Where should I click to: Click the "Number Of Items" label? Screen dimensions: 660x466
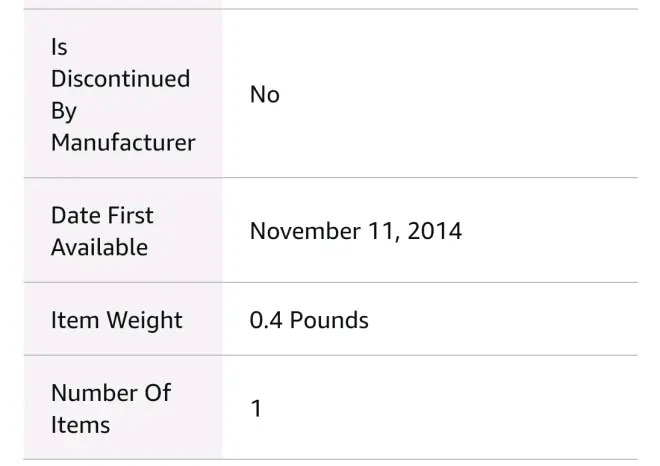[110, 409]
